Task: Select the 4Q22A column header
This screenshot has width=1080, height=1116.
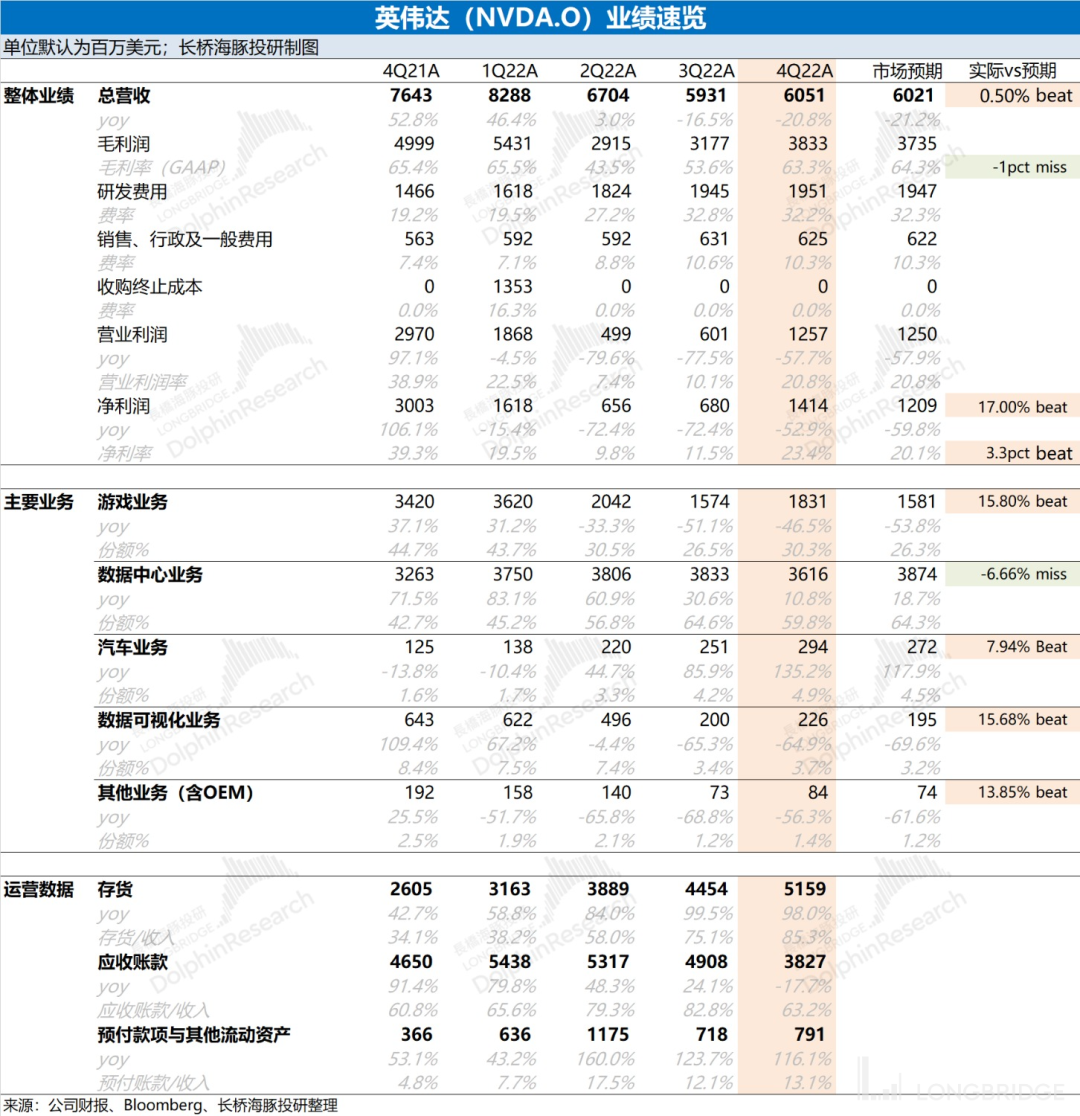Action: [804, 71]
